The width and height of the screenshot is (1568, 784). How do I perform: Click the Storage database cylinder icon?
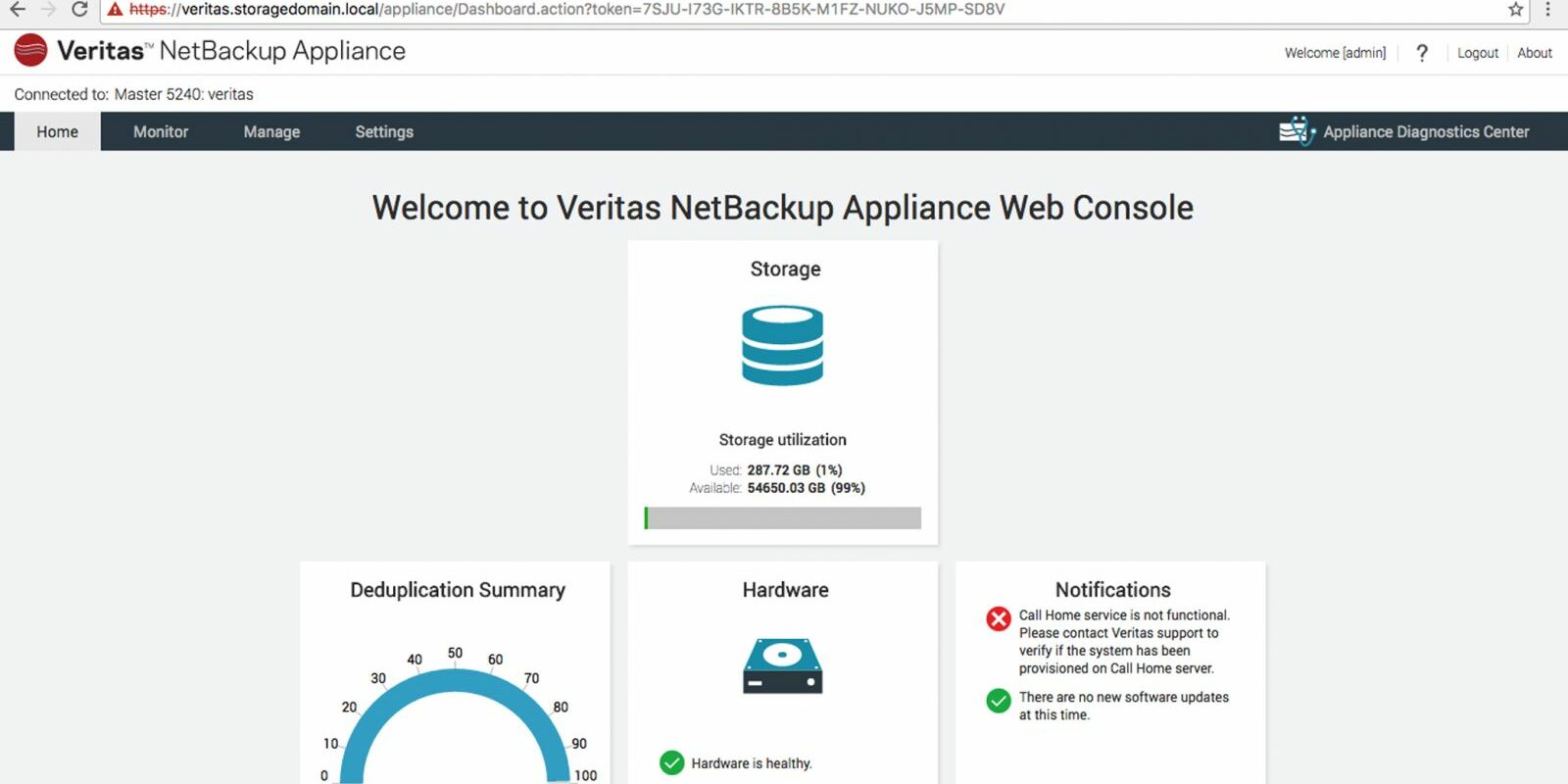(782, 346)
